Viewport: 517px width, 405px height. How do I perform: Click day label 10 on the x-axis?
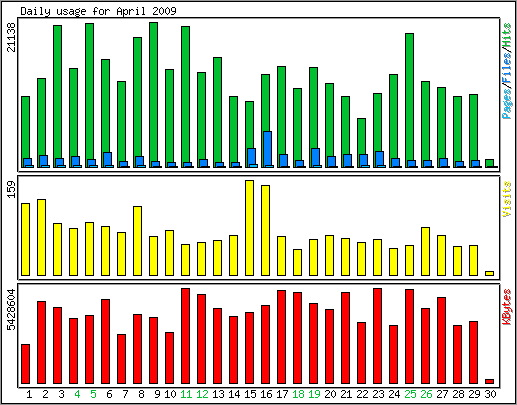click(170, 394)
